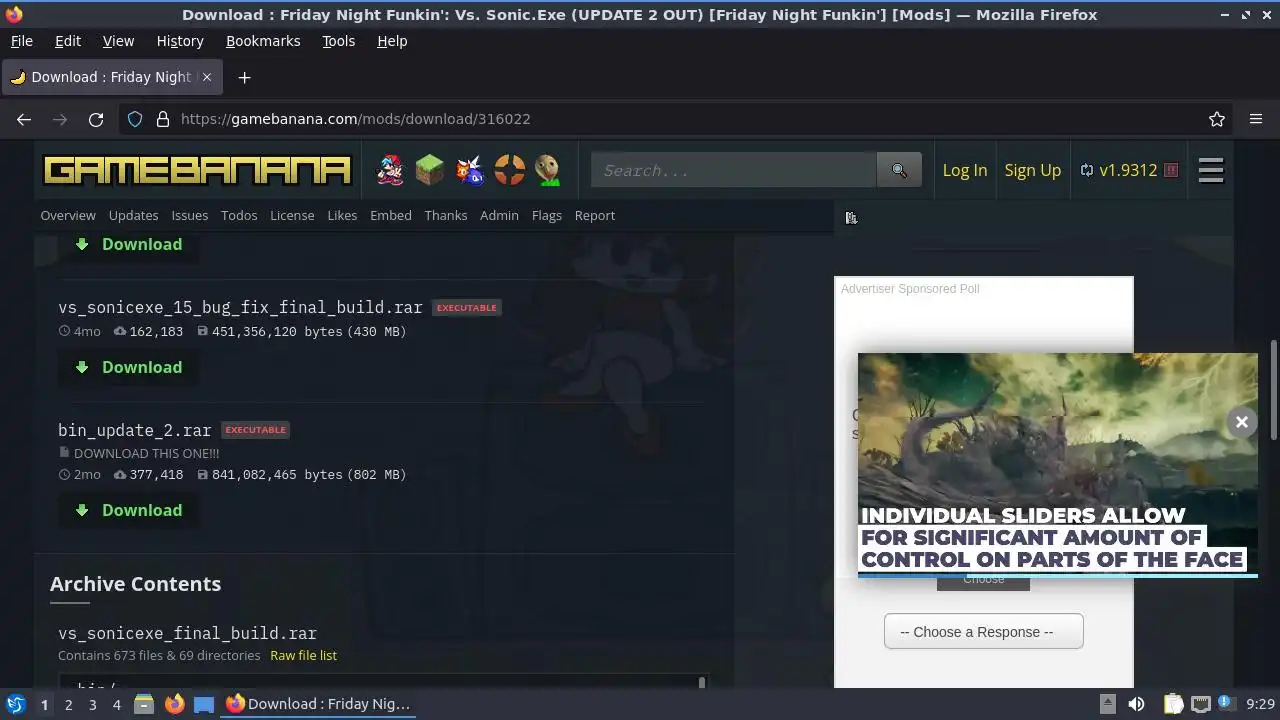Open the Friday Night Funkin' game icon
This screenshot has height=720, width=1280.
(x=390, y=170)
